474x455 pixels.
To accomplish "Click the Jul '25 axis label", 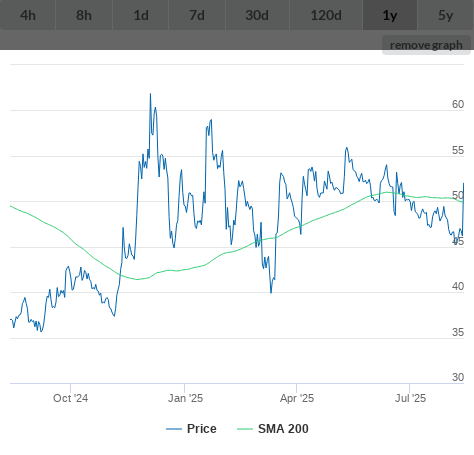I will coord(410,398).
